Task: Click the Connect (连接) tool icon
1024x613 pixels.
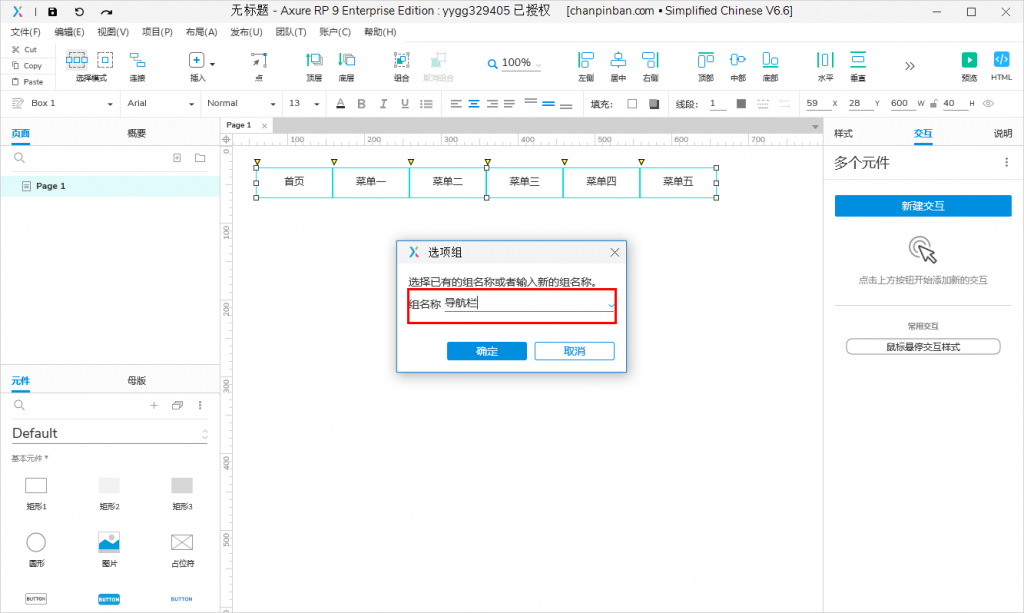Action: (137, 61)
